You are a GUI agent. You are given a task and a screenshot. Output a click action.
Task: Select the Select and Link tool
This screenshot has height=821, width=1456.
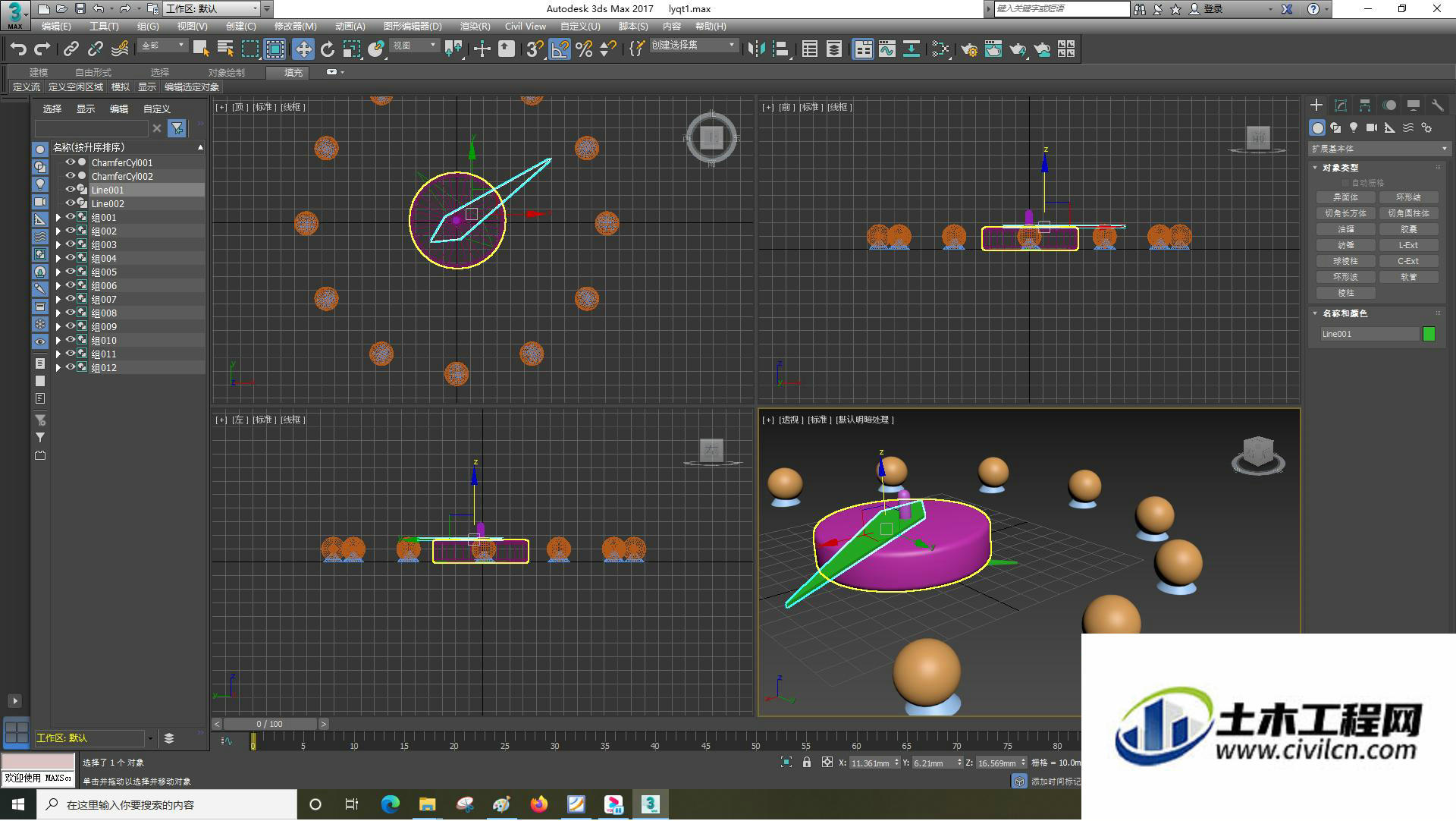click(x=71, y=49)
